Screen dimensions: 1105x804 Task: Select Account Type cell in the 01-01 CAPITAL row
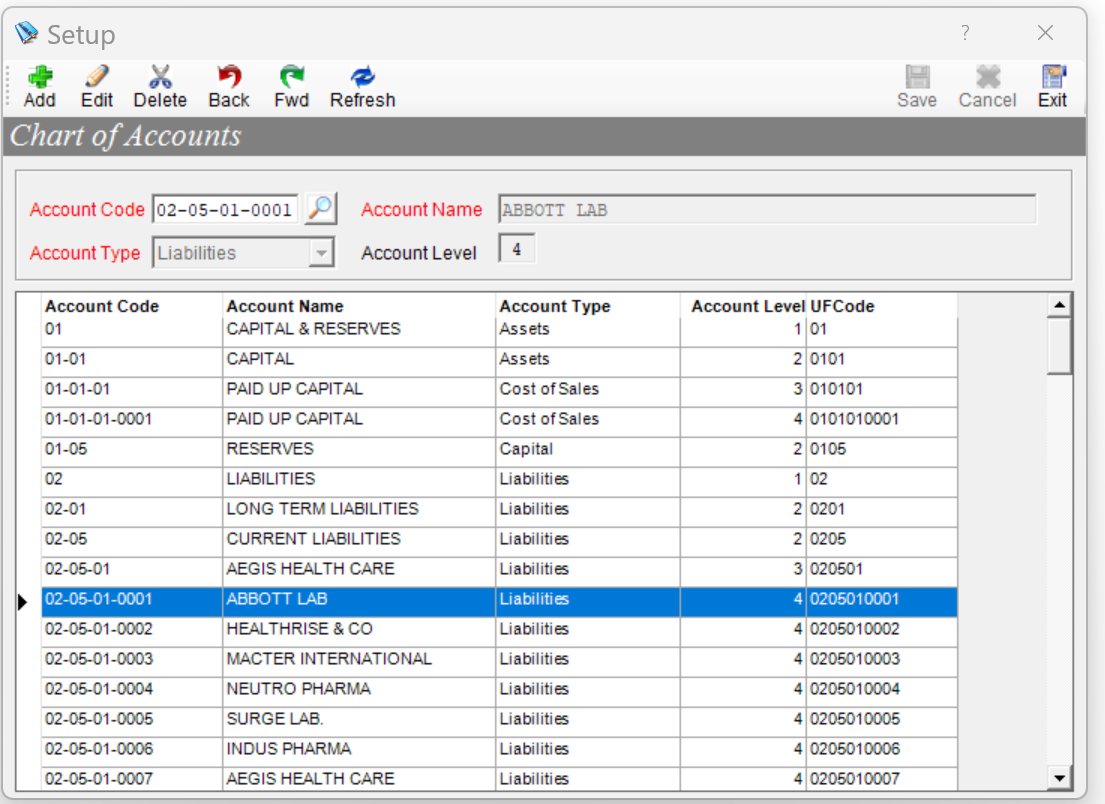coord(588,359)
